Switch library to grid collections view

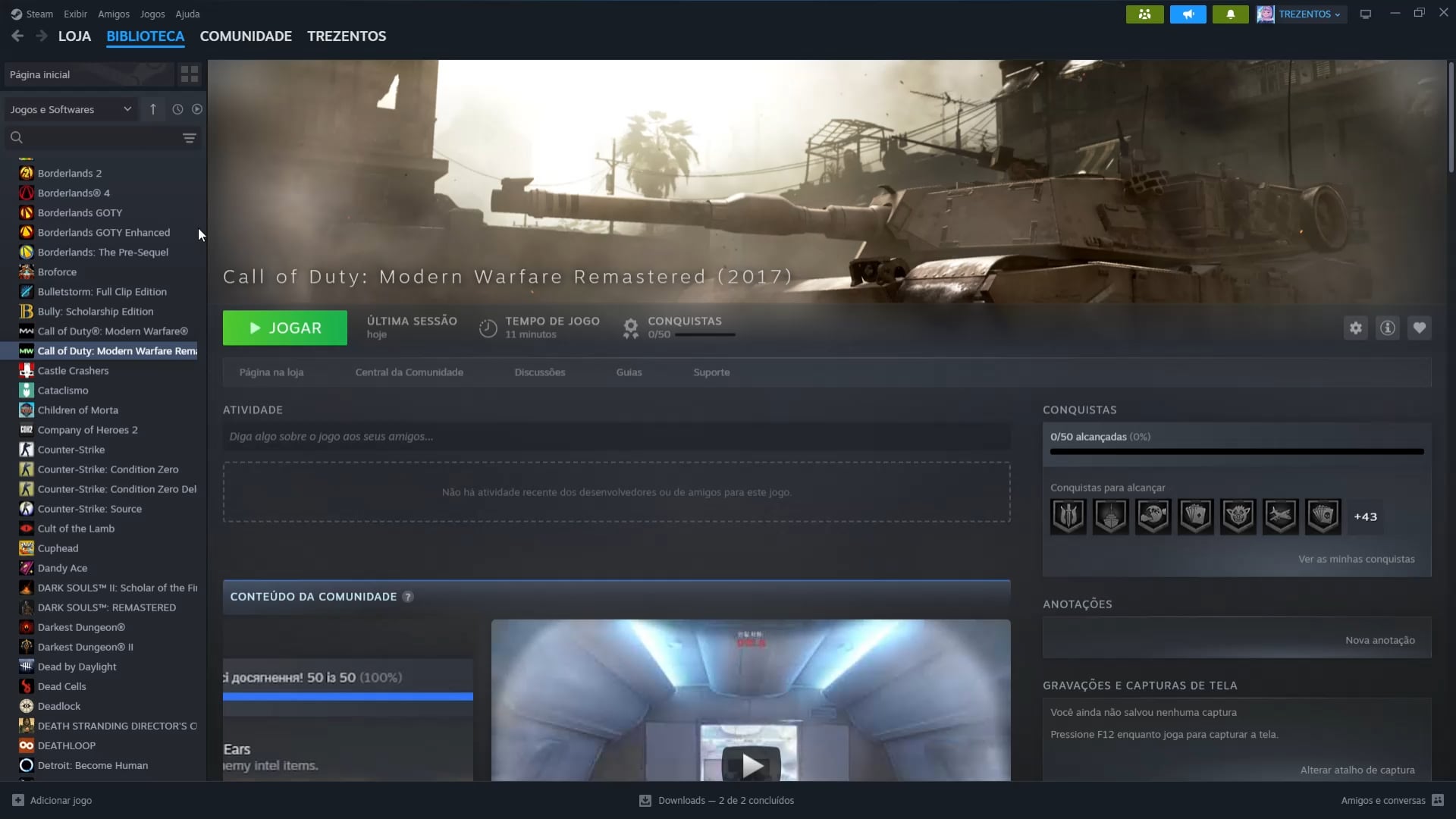click(x=189, y=74)
